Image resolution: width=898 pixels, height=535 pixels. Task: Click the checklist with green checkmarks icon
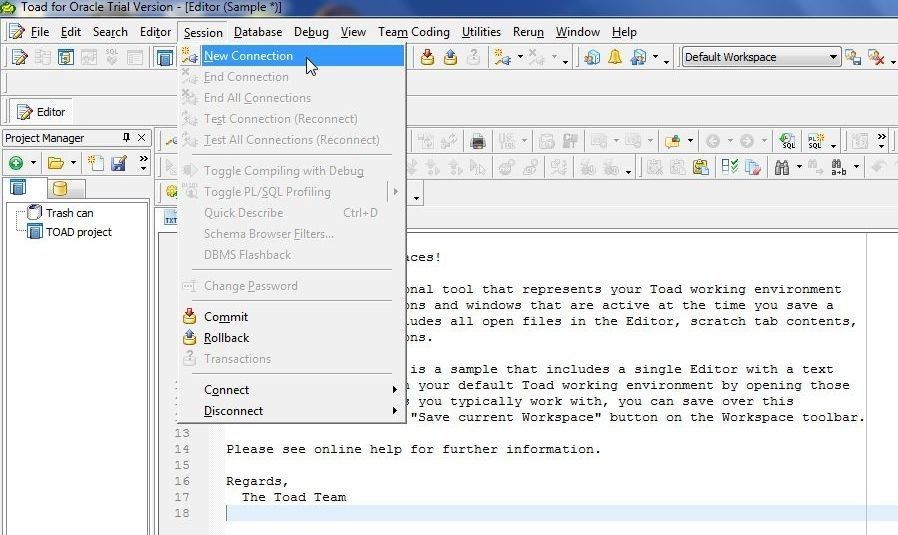(730, 167)
